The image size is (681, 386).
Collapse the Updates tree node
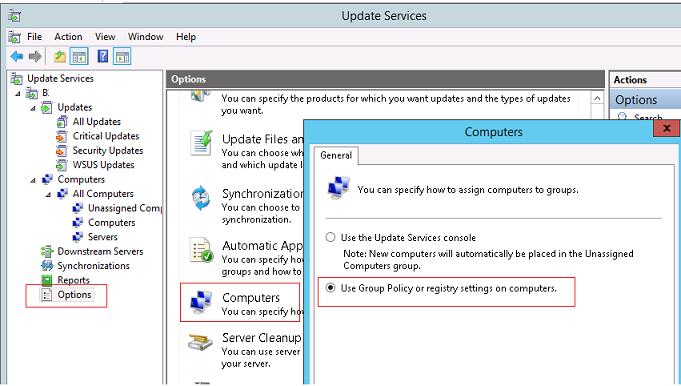[x=33, y=108]
